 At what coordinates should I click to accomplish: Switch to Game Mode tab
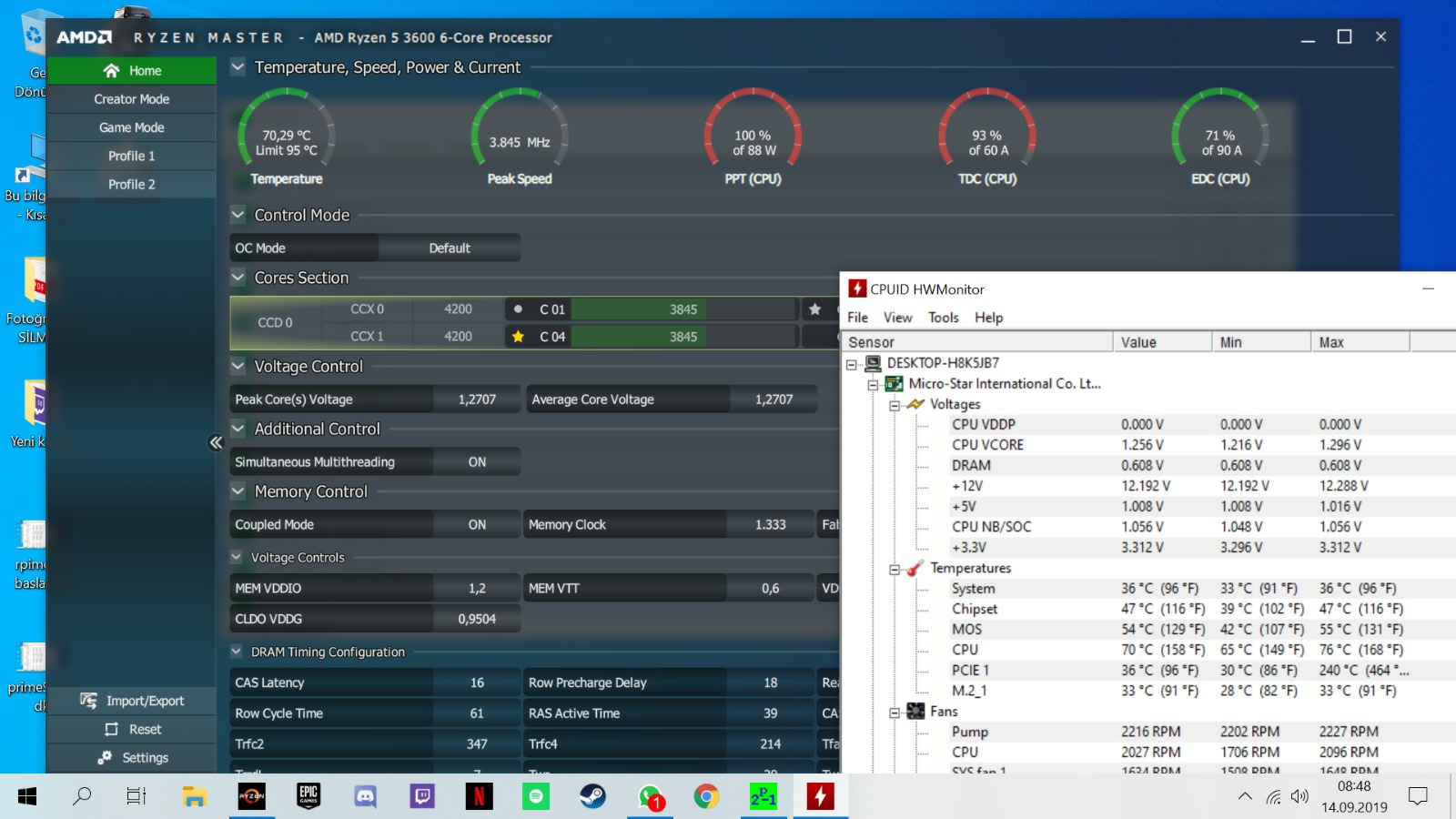[x=132, y=127]
